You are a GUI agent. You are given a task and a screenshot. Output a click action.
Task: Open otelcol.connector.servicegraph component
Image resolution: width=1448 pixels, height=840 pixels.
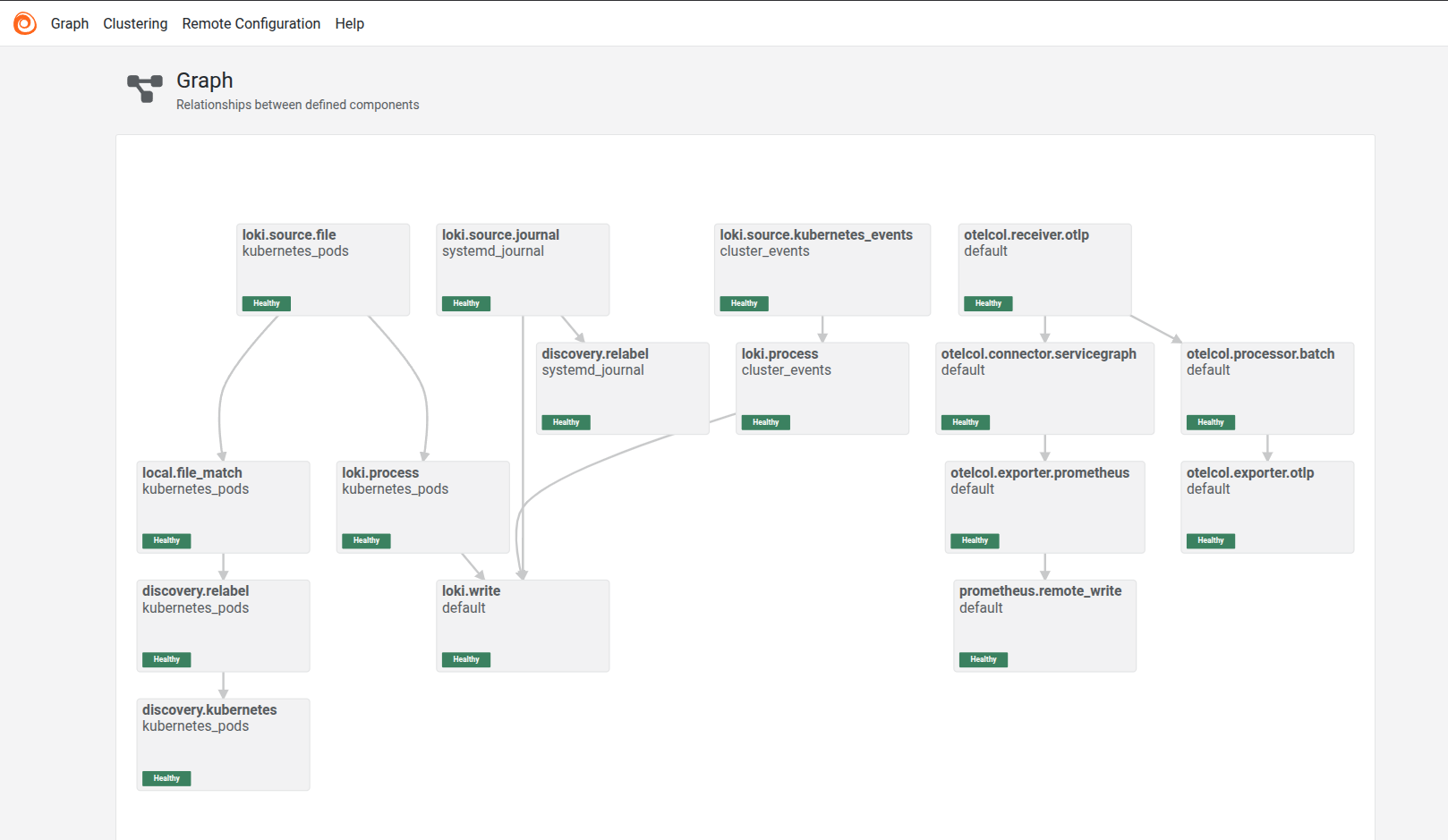pos(1044,388)
